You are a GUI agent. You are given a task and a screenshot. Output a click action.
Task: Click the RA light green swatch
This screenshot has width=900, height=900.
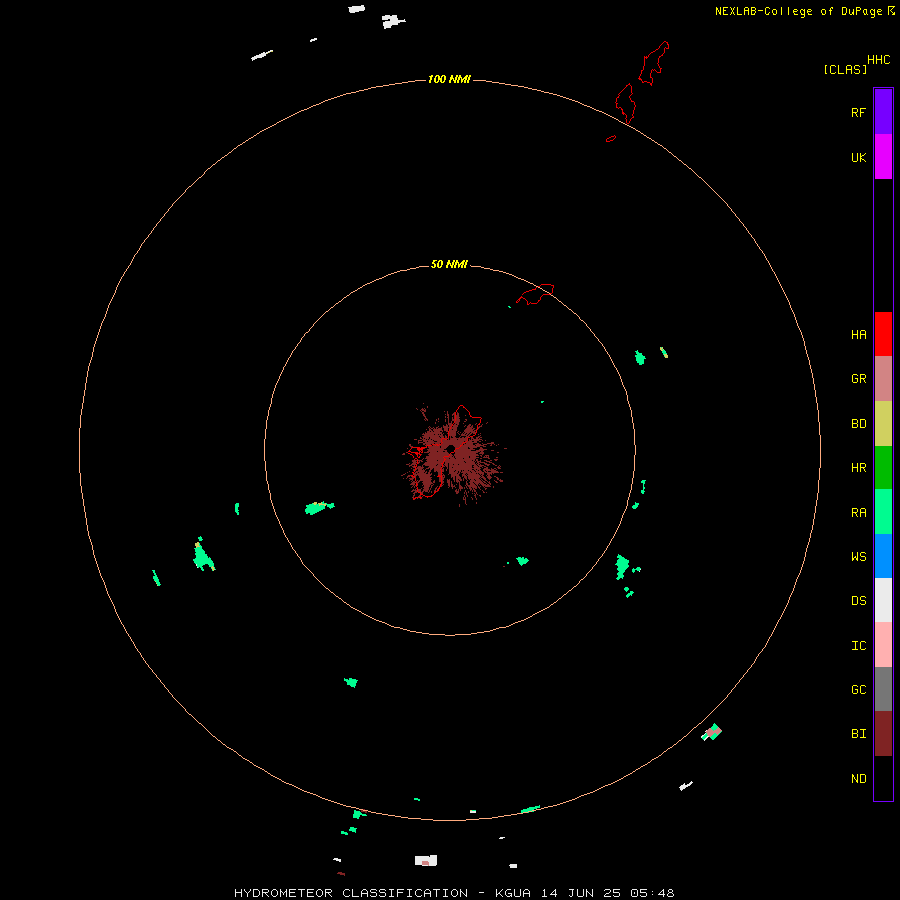tap(883, 512)
